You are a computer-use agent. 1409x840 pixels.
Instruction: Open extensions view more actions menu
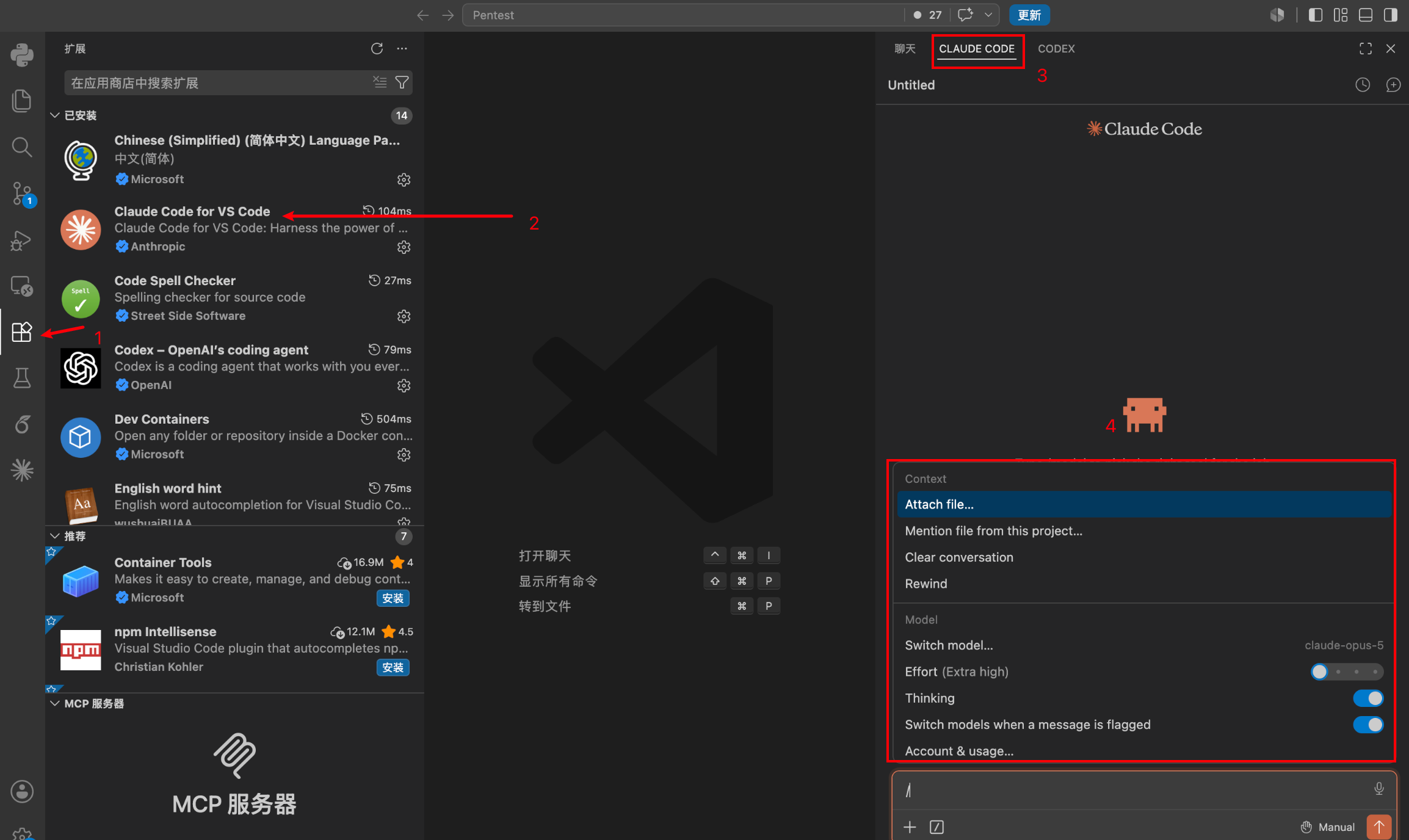[402, 48]
